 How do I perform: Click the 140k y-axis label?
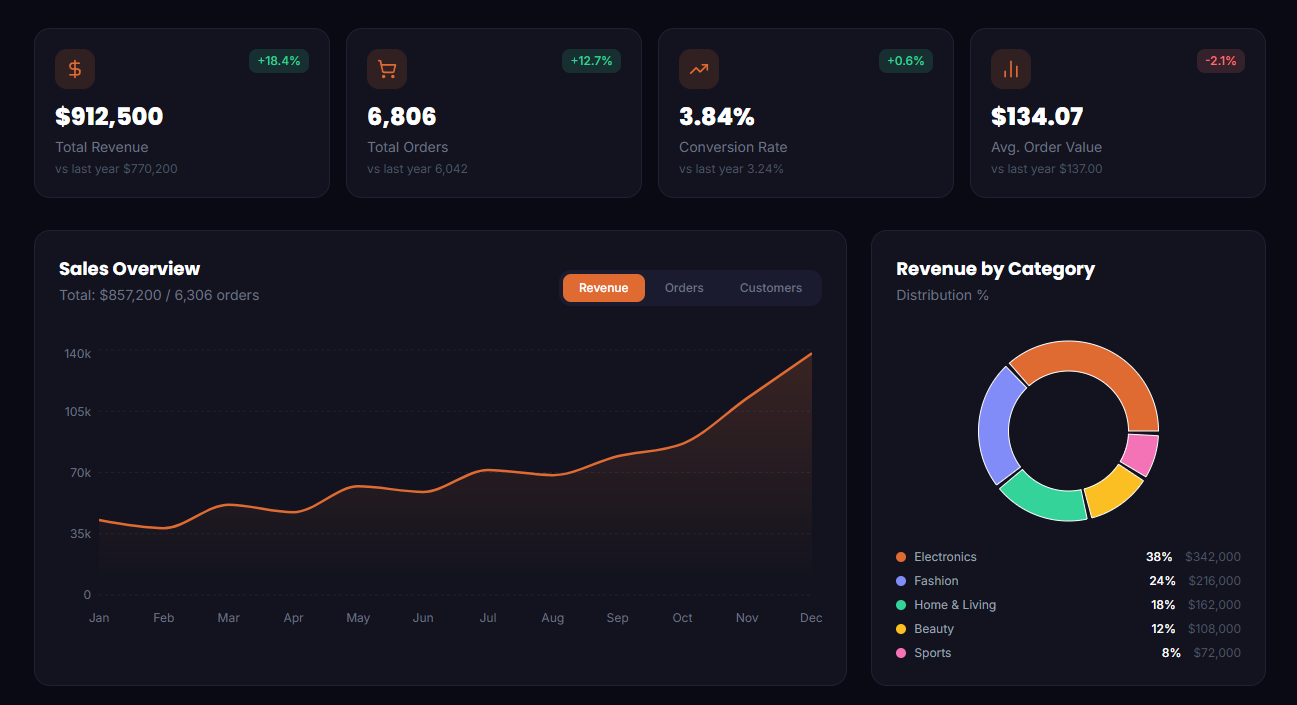pyautogui.click(x=78, y=354)
